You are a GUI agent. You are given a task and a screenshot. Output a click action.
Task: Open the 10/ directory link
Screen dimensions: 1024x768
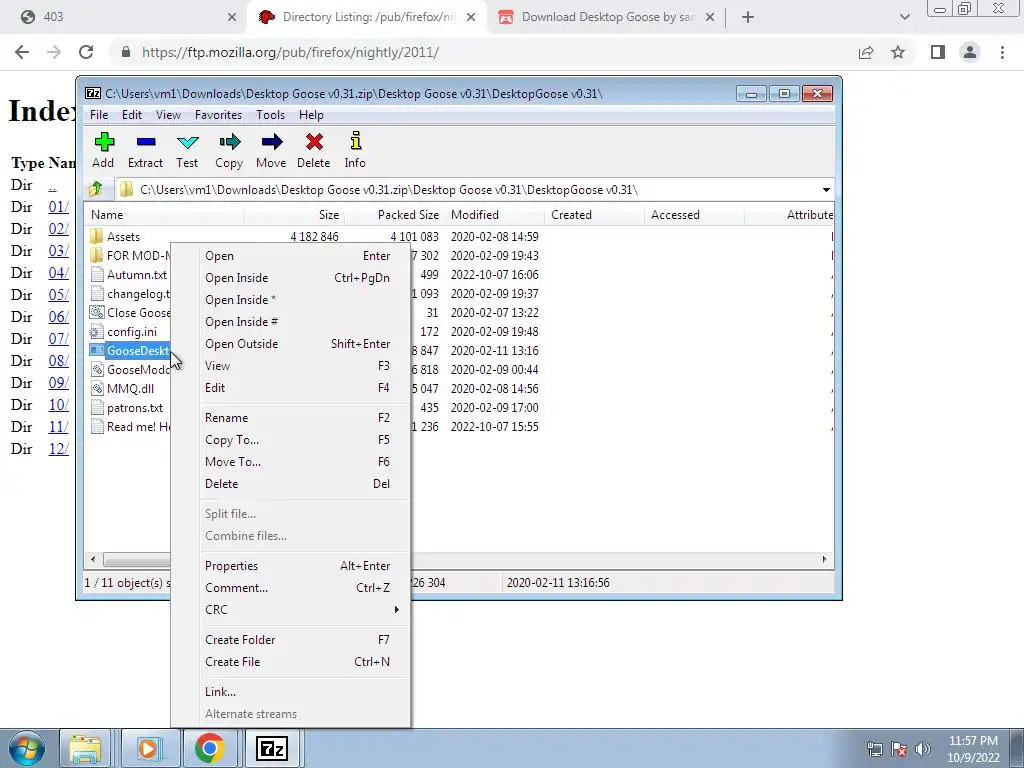tap(58, 405)
